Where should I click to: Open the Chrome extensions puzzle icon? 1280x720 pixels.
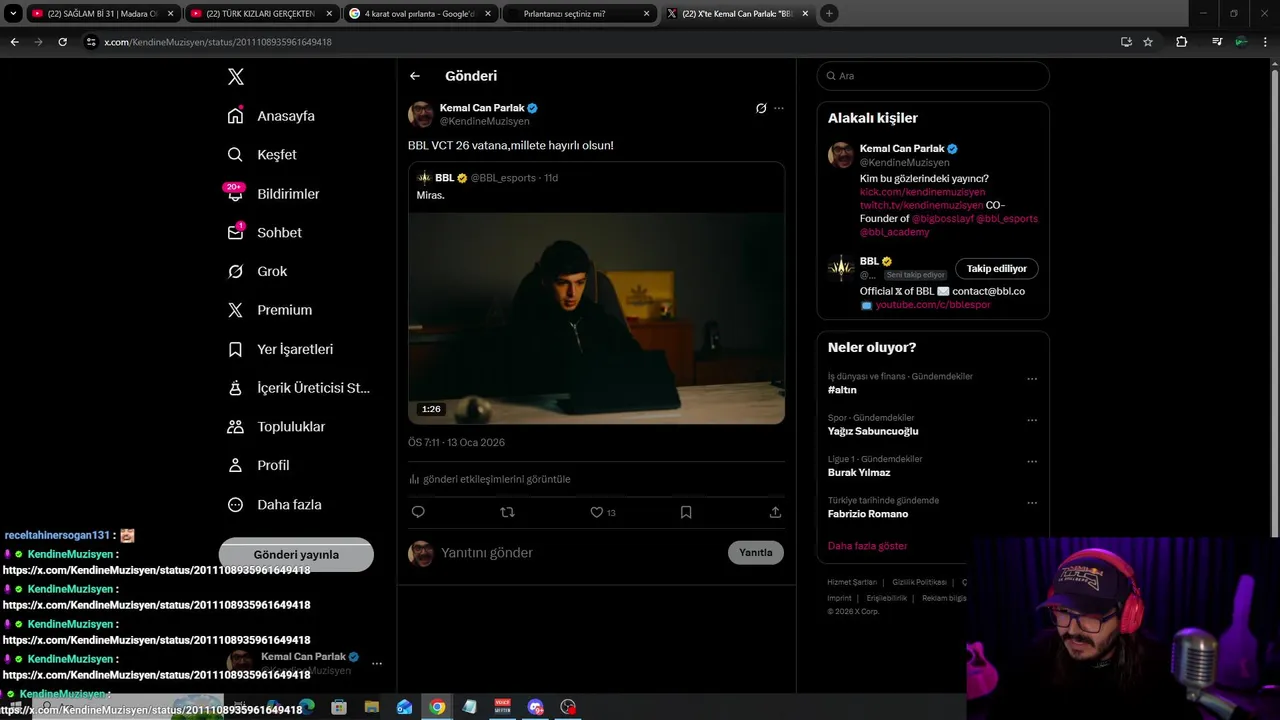(x=1181, y=42)
